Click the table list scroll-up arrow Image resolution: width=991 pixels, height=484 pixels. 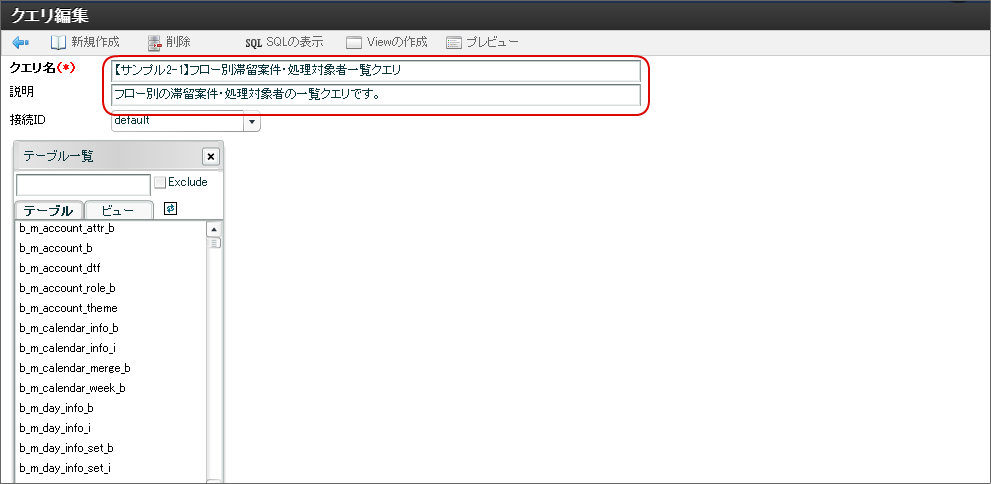[214, 229]
